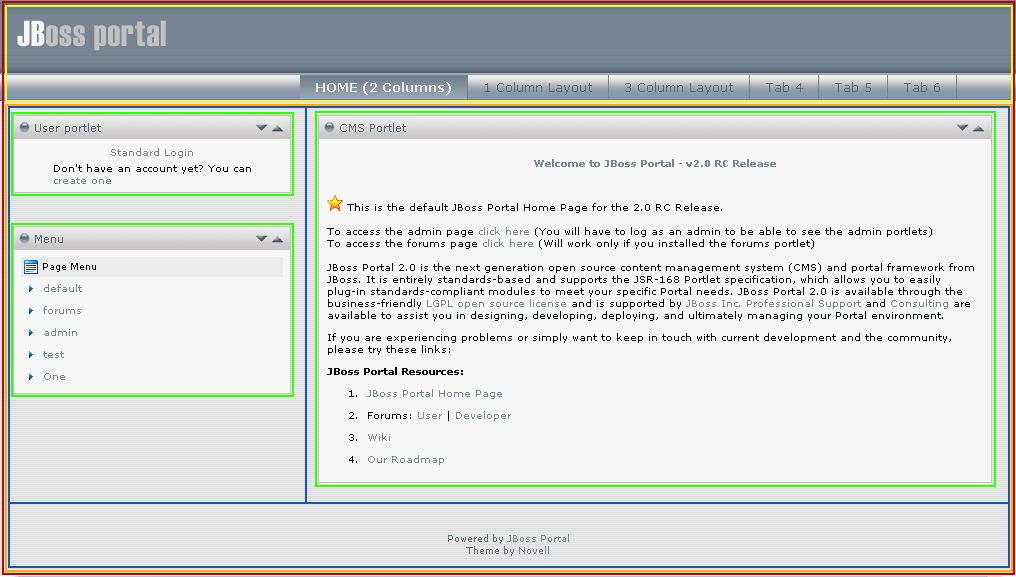Minimize the Menu portlet with down arrow
1016x577 pixels.
click(262, 239)
